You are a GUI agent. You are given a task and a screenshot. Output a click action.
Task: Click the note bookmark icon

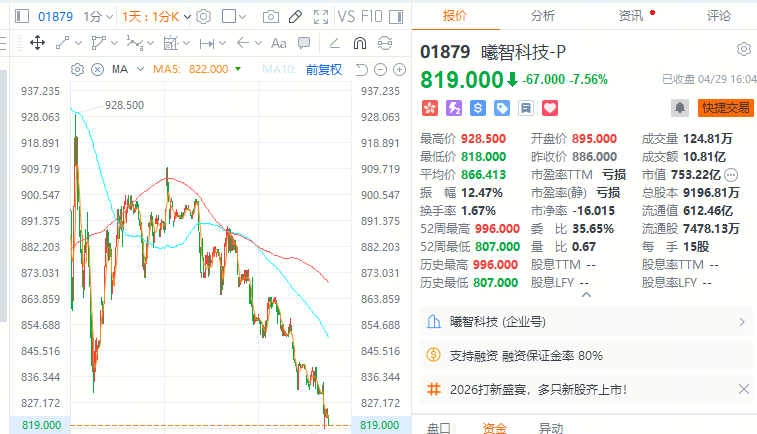click(526, 108)
